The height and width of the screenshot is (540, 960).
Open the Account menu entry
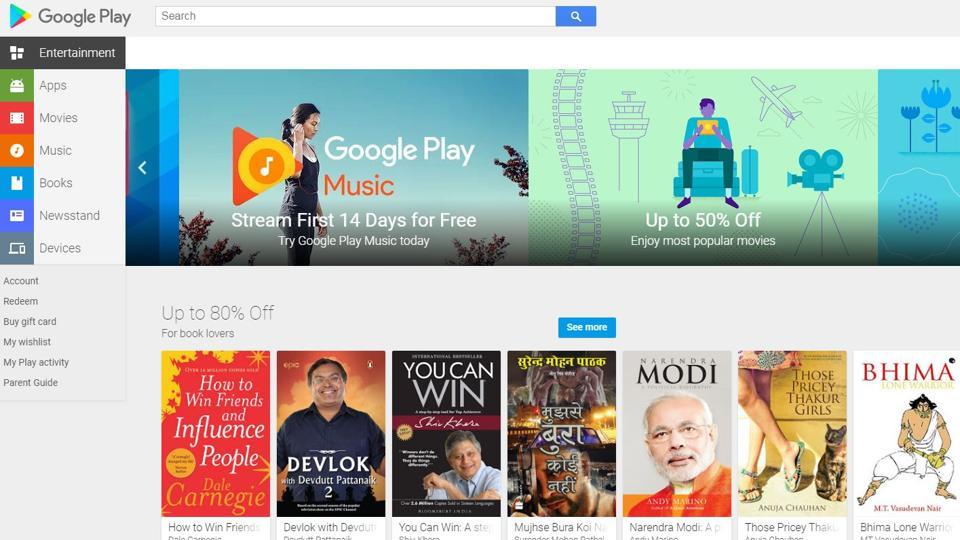(21, 281)
